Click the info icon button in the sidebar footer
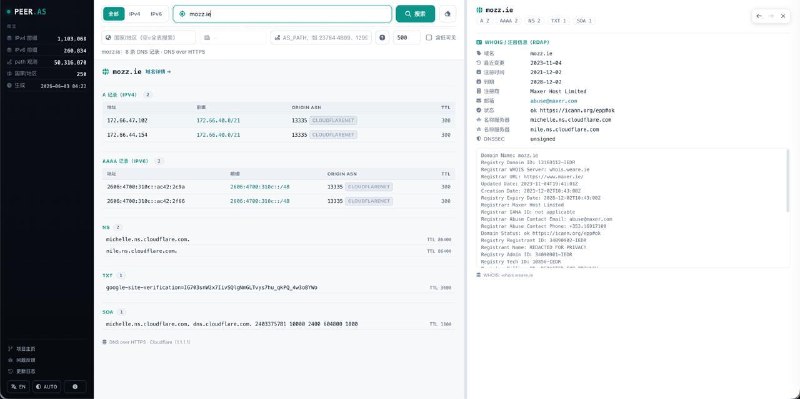This screenshot has height=399, width=800. (x=75, y=387)
